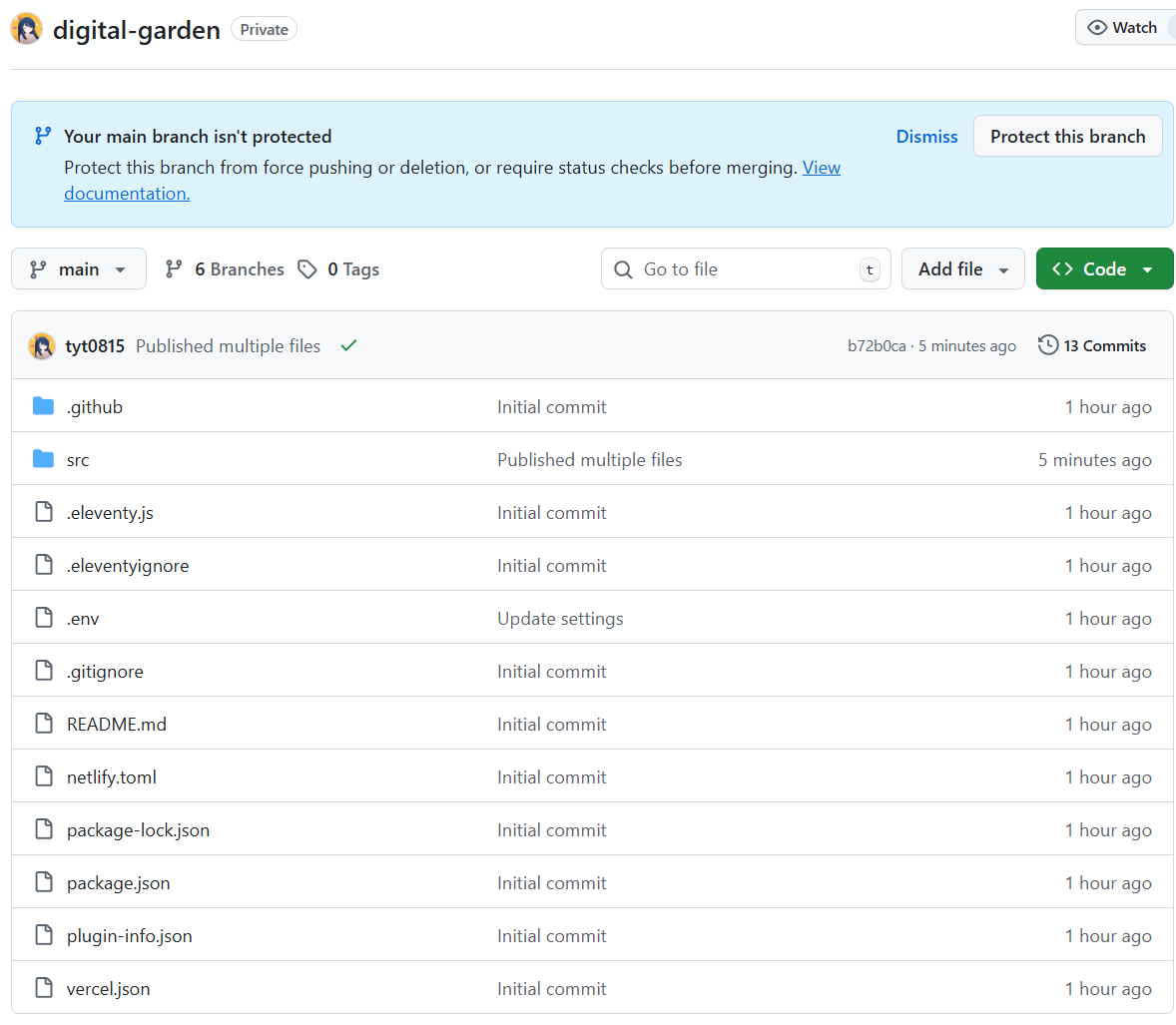Click the tyt0815 commit author avatar
This screenshot has width=1176, height=1025.
pos(42,345)
